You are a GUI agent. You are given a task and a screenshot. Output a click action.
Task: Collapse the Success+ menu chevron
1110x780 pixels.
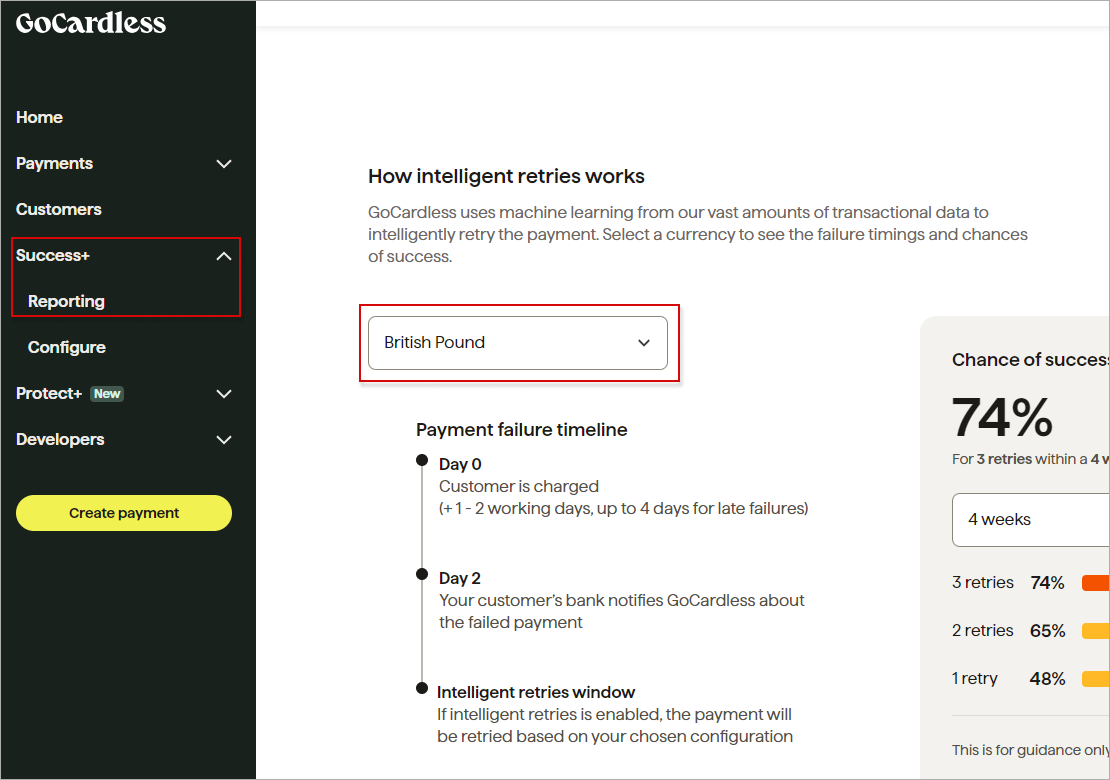click(224, 256)
